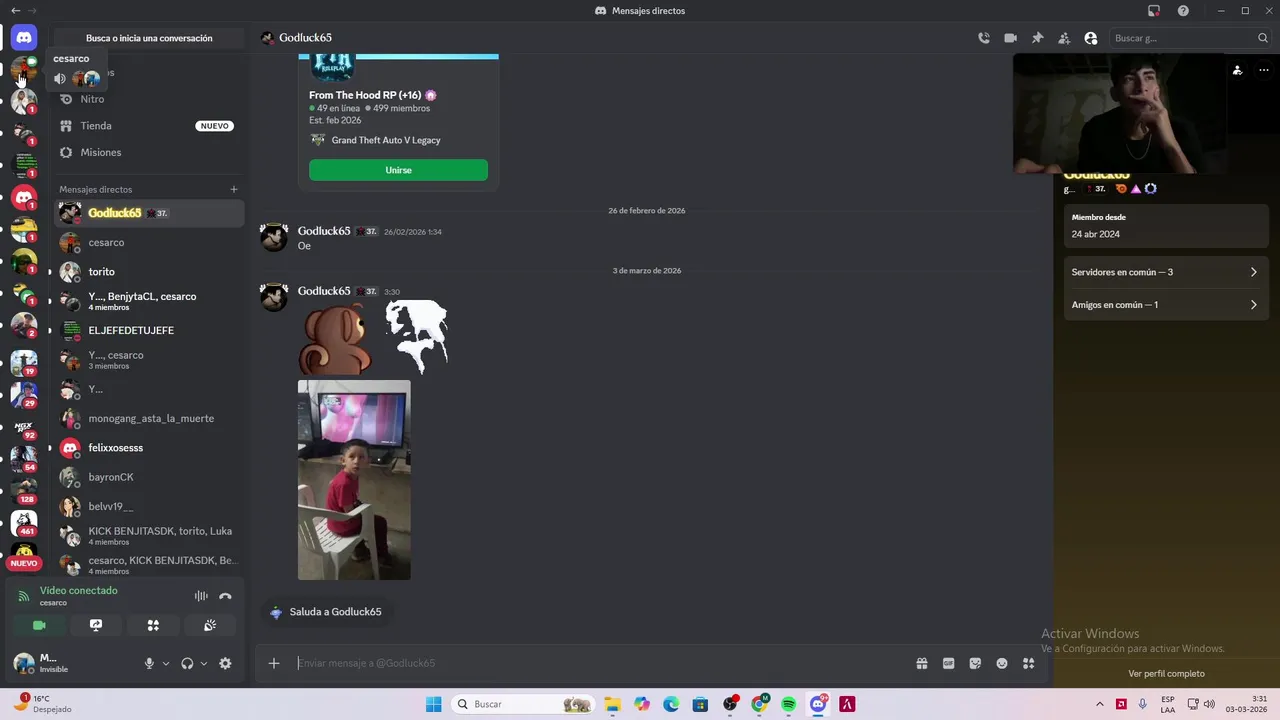Image resolution: width=1280 pixels, height=720 pixels.
Task: Open Ver perfil completo
Action: pos(1166,674)
